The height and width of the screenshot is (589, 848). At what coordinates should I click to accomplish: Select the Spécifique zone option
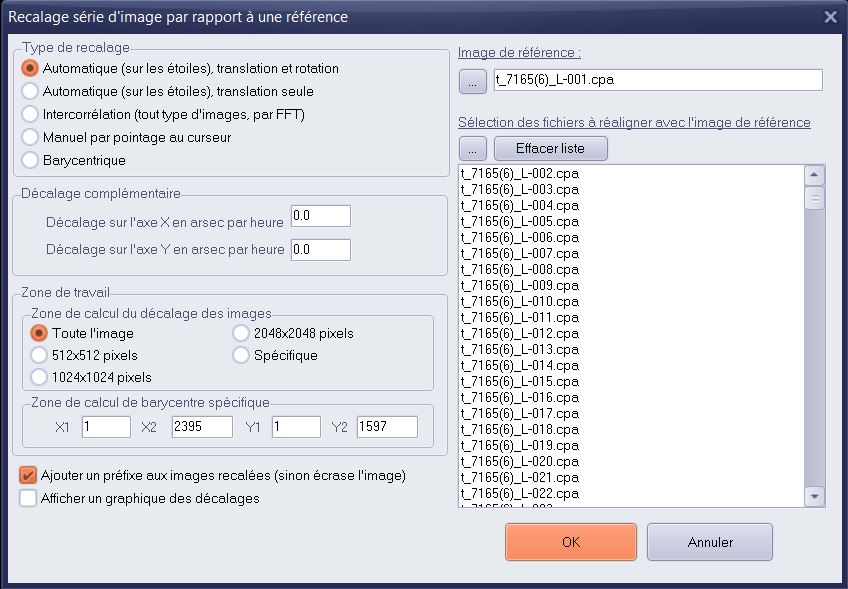coord(241,355)
